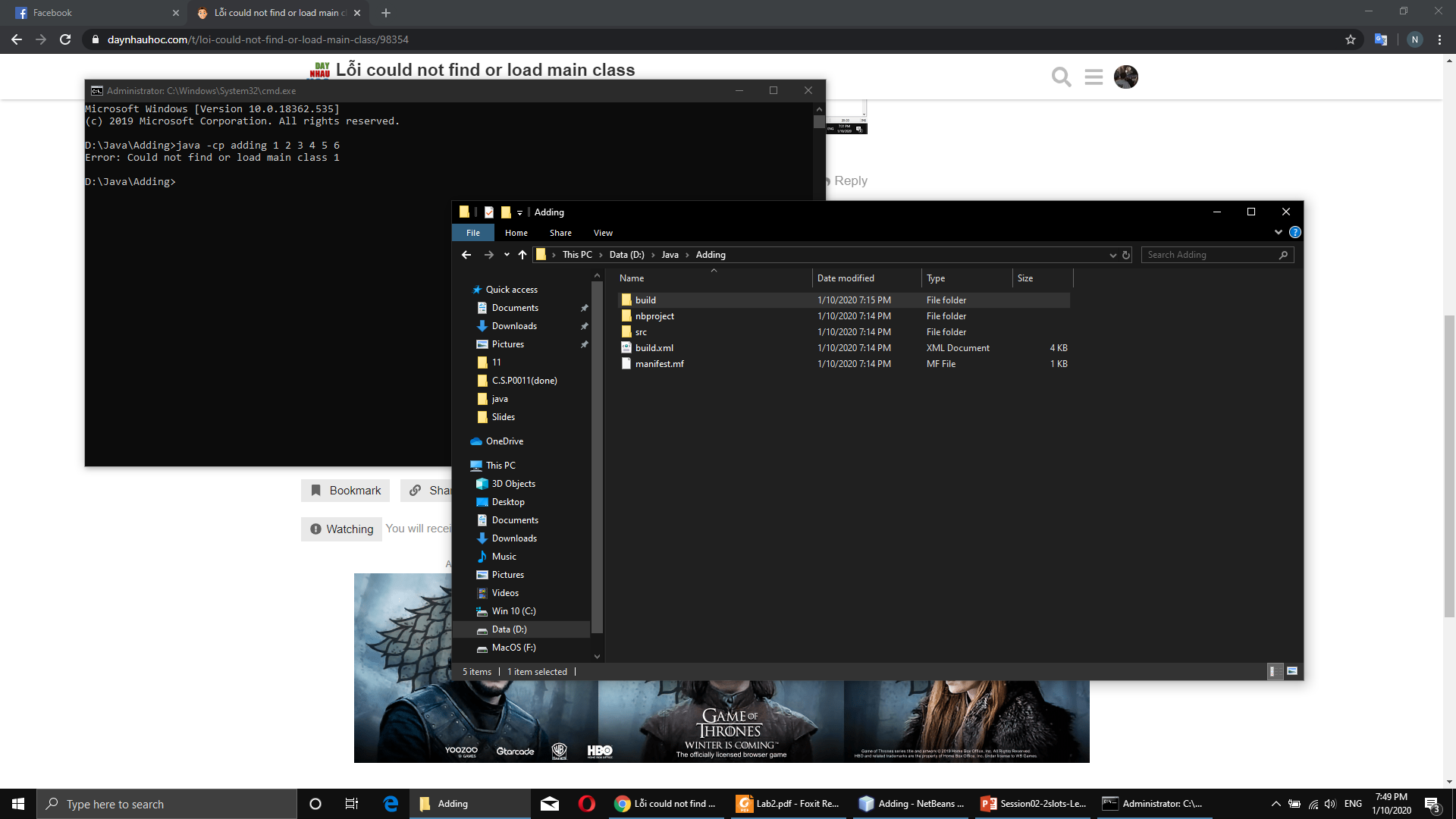Open the View ribbon tab
Viewport: 1456px width, 819px height.
603,233
